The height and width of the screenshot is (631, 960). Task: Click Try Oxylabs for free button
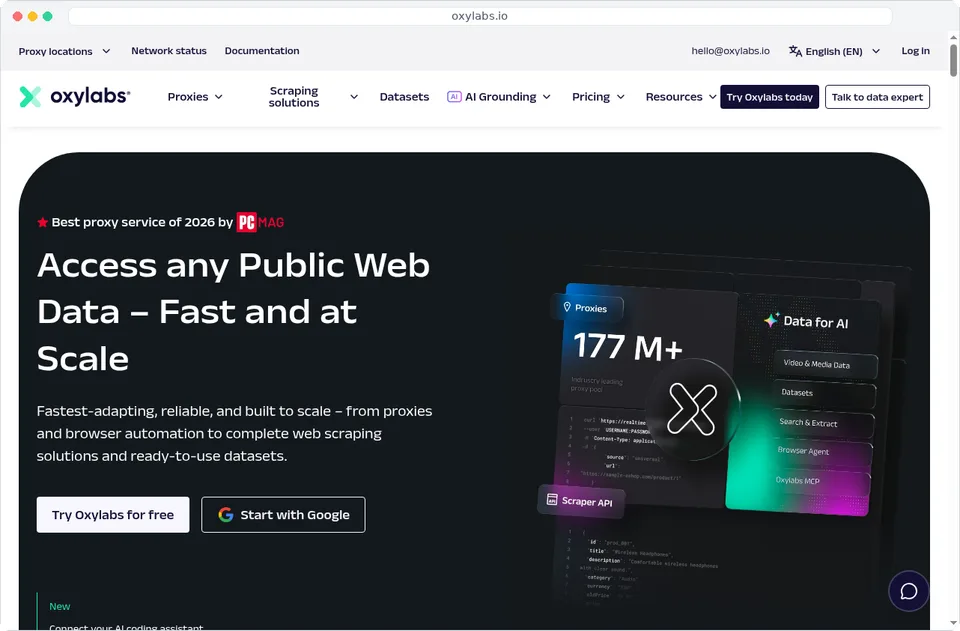pyautogui.click(x=113, y=515)
